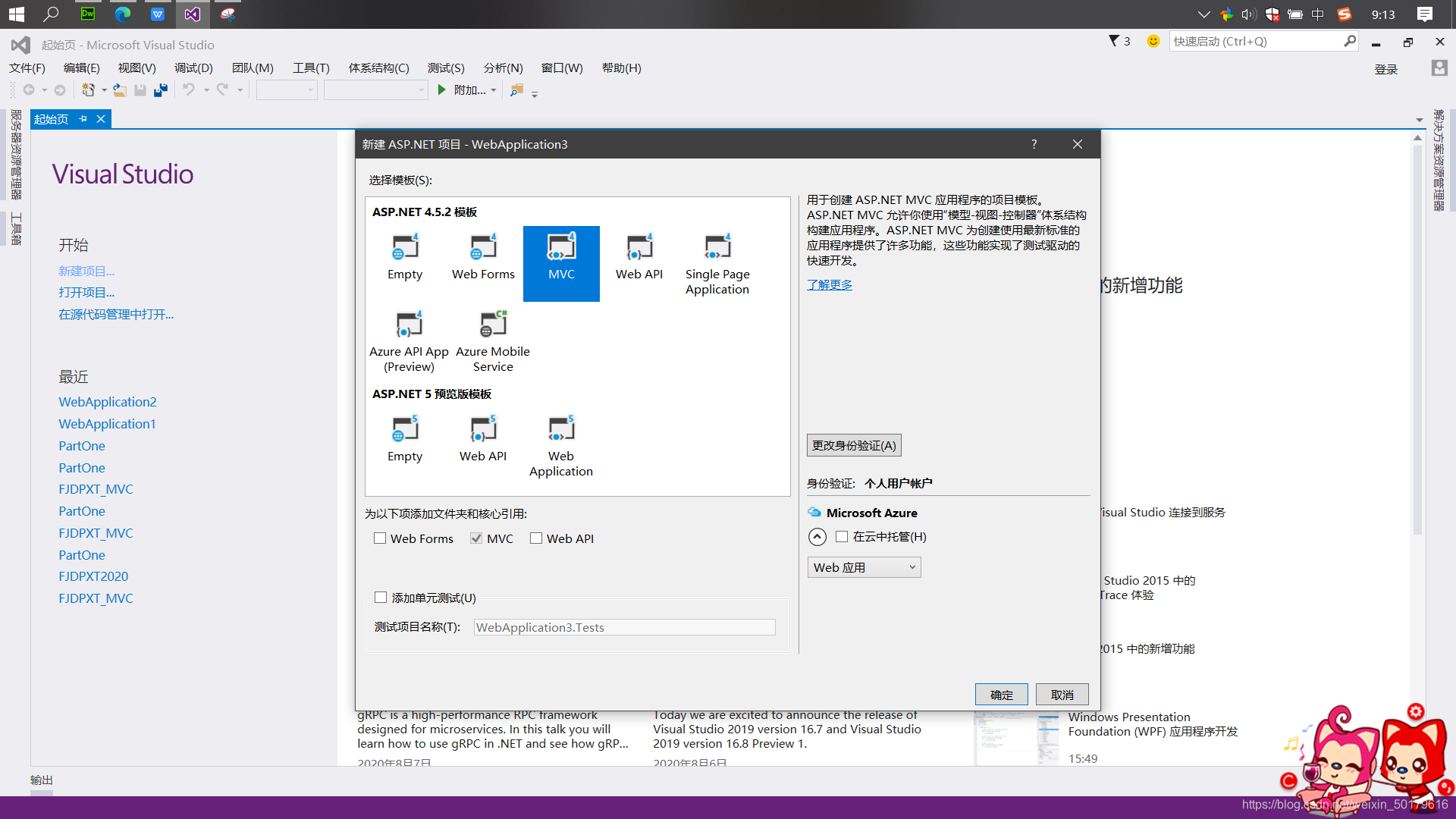Select the Web Forms template
The width and height of the screenshot is (1456, 819).
pos(483,258)
